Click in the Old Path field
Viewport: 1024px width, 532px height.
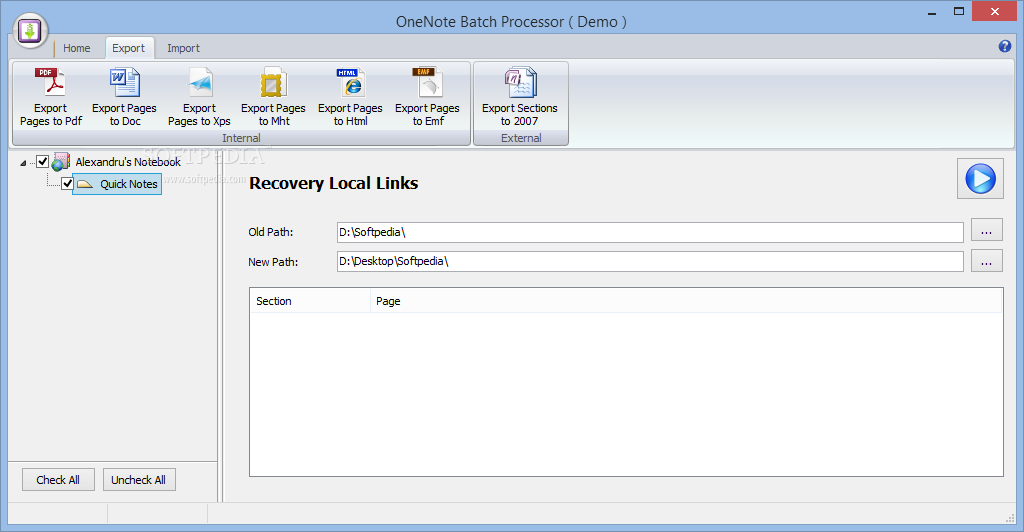(650, 232)
